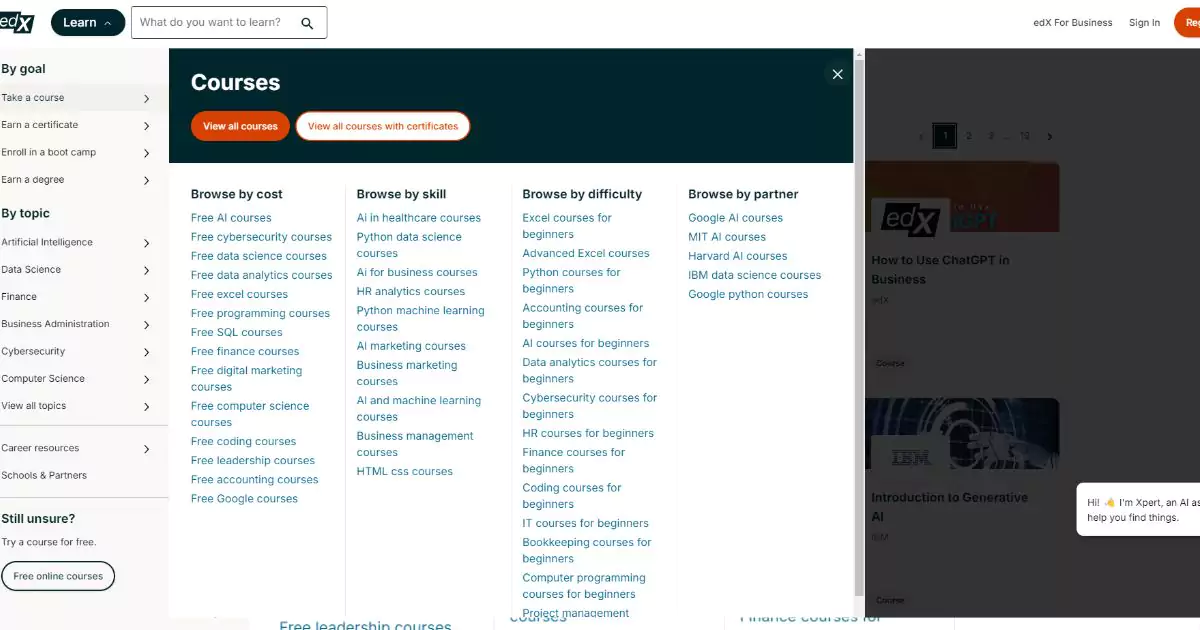Expand the Take a course chevron
Image resolution: width=1200 pixels, height=630 pixels.
(146, 98)
